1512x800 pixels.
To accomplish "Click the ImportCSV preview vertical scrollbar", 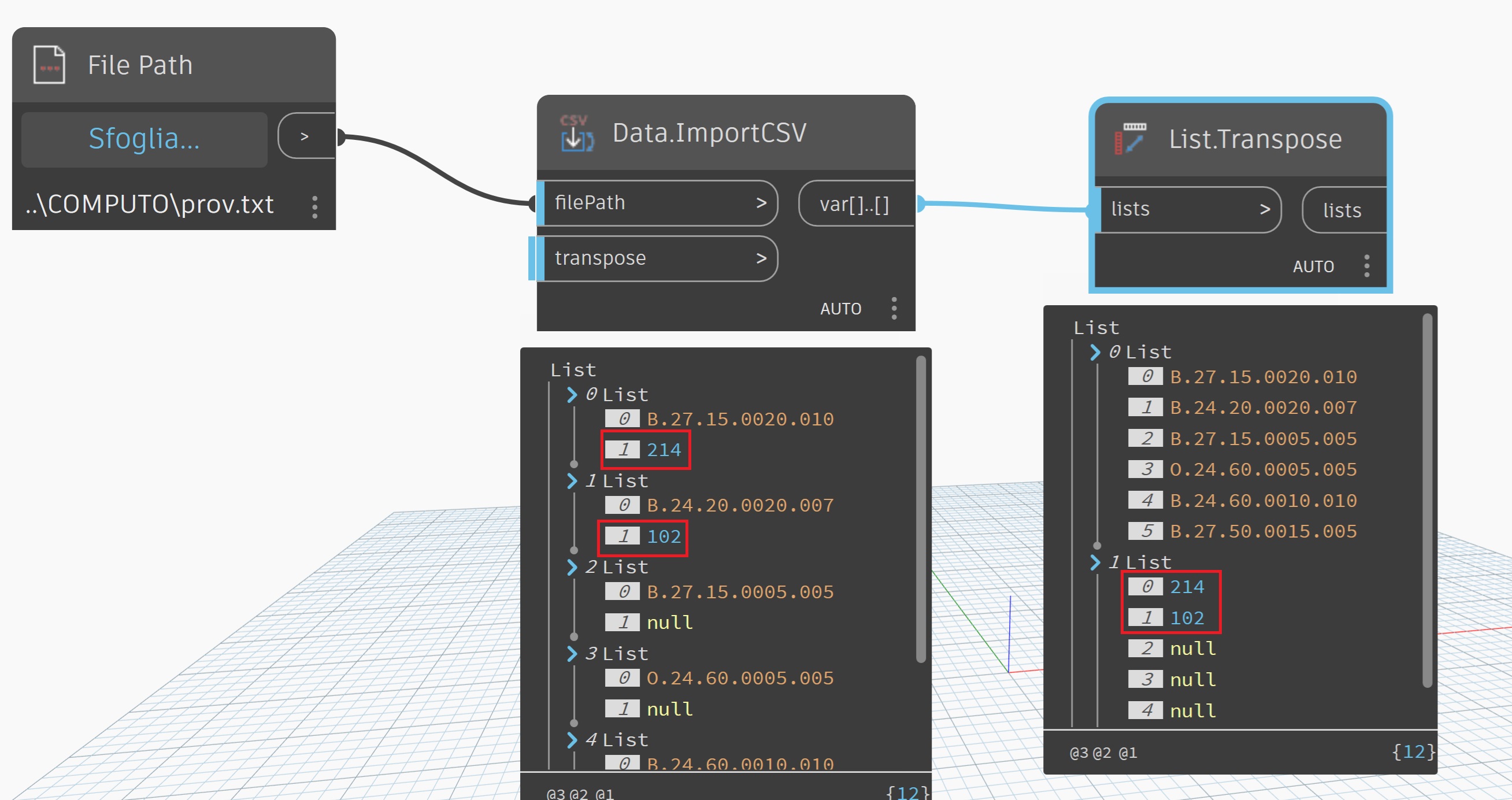I will (x=920, y=508).
